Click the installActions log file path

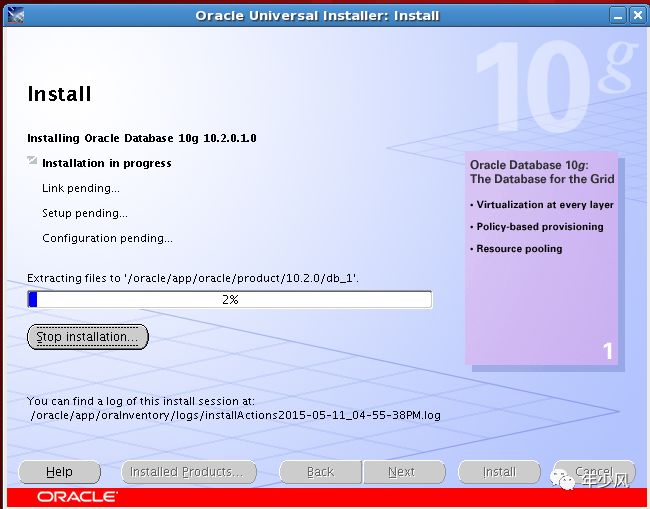(x=235, y=415)
